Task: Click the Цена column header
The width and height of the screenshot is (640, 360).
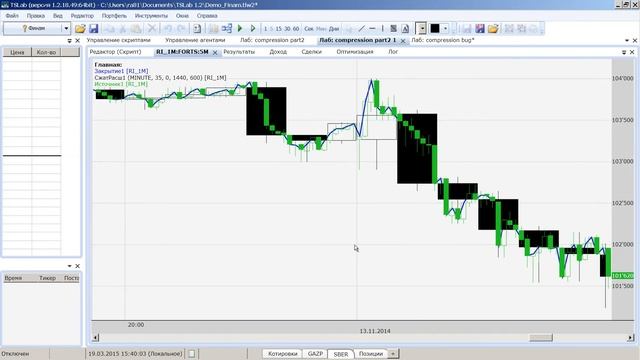Action: point(17,52)
